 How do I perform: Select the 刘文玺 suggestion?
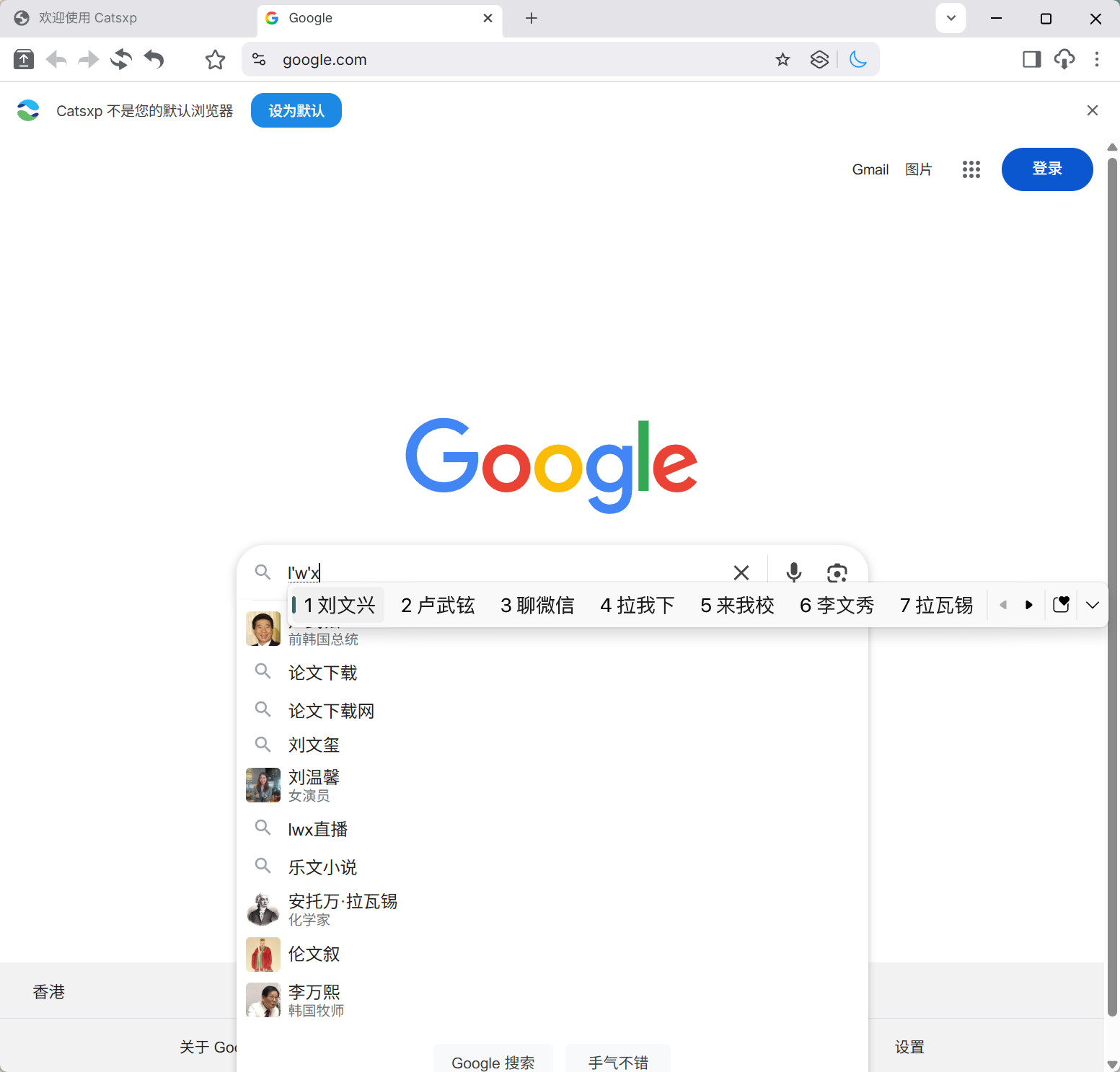coord(552,745)
